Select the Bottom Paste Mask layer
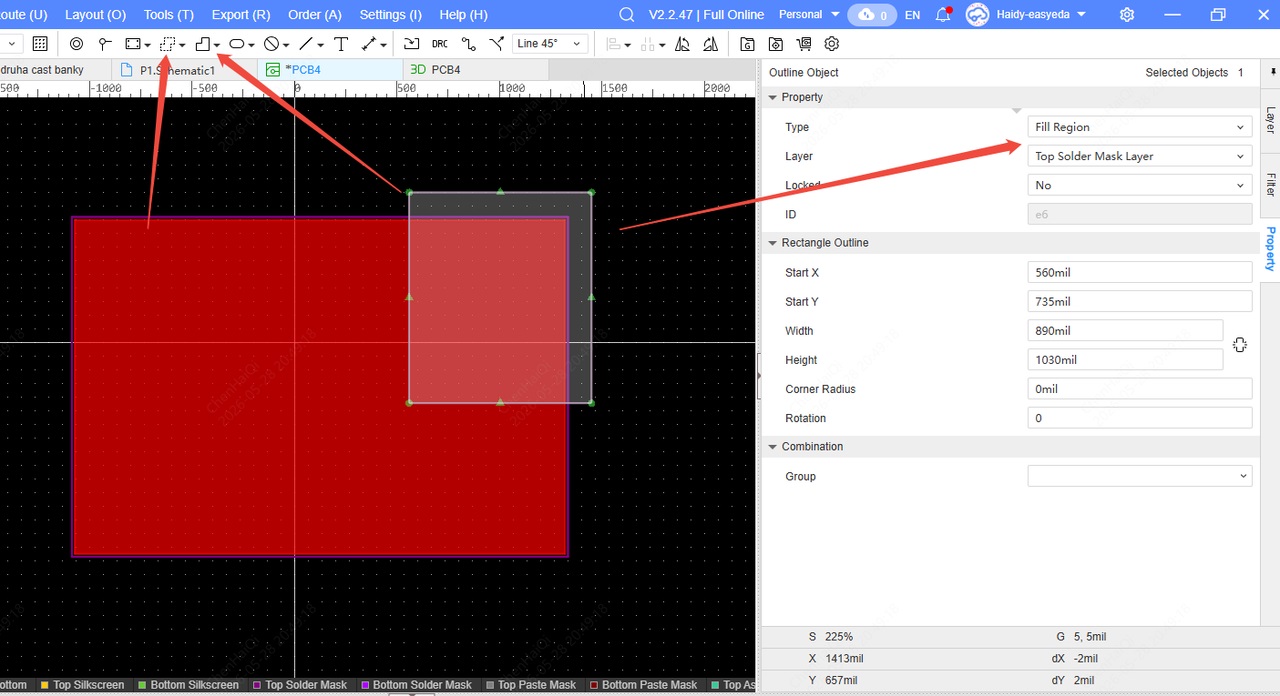The height and width of the screenshot is (696, 1280). pyautogui.click(x=643, y=685)
